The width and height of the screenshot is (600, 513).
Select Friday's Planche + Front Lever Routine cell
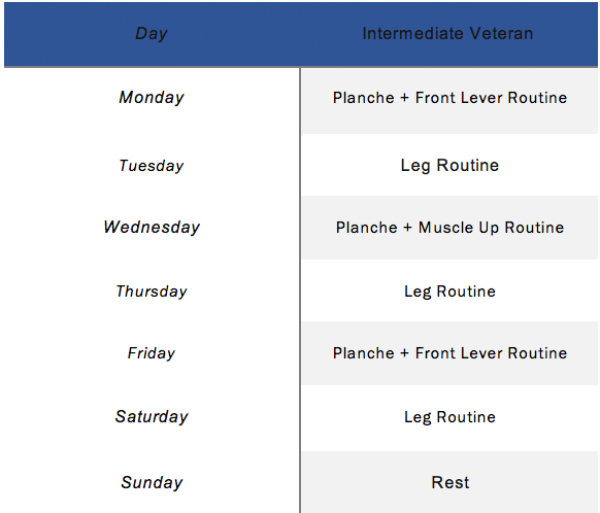pos(450,354)
